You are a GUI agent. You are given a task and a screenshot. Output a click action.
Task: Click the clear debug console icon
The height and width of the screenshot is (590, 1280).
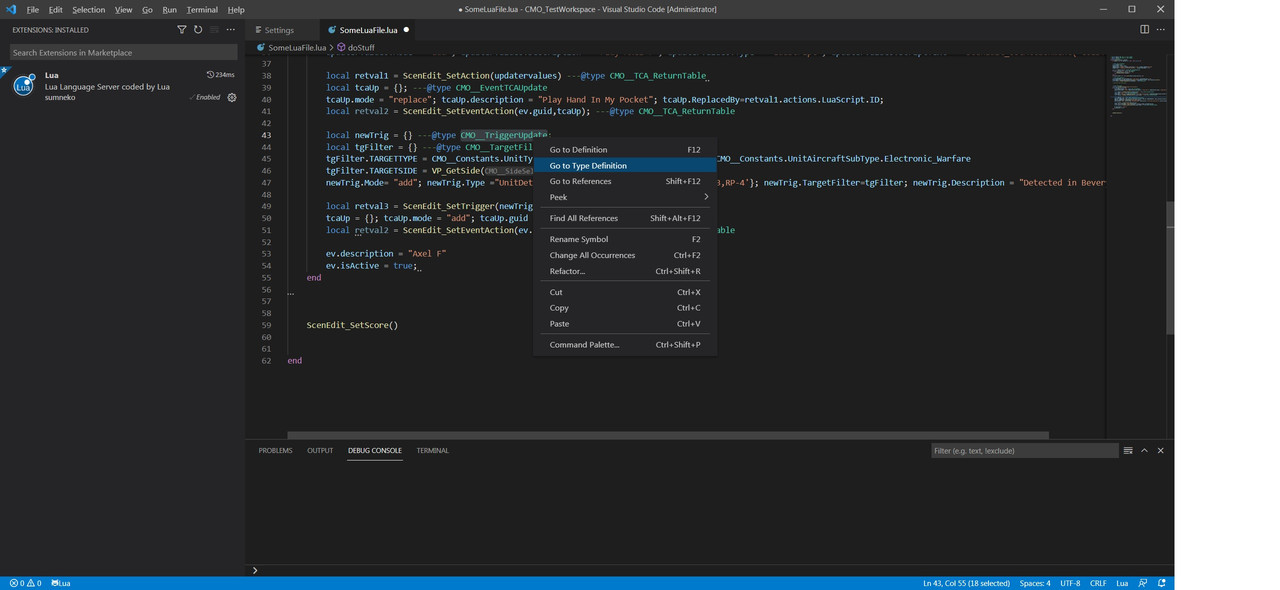click(x=1128, y=451)
